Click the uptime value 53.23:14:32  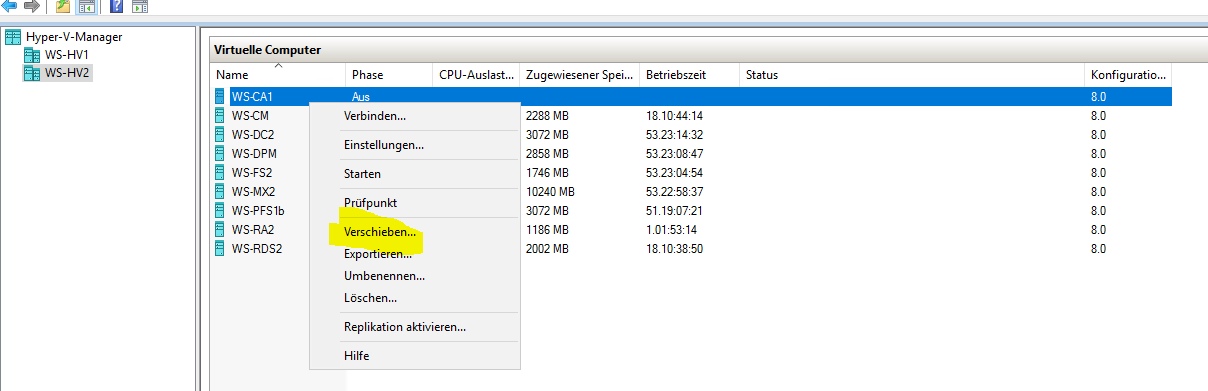tap(675, 135)
